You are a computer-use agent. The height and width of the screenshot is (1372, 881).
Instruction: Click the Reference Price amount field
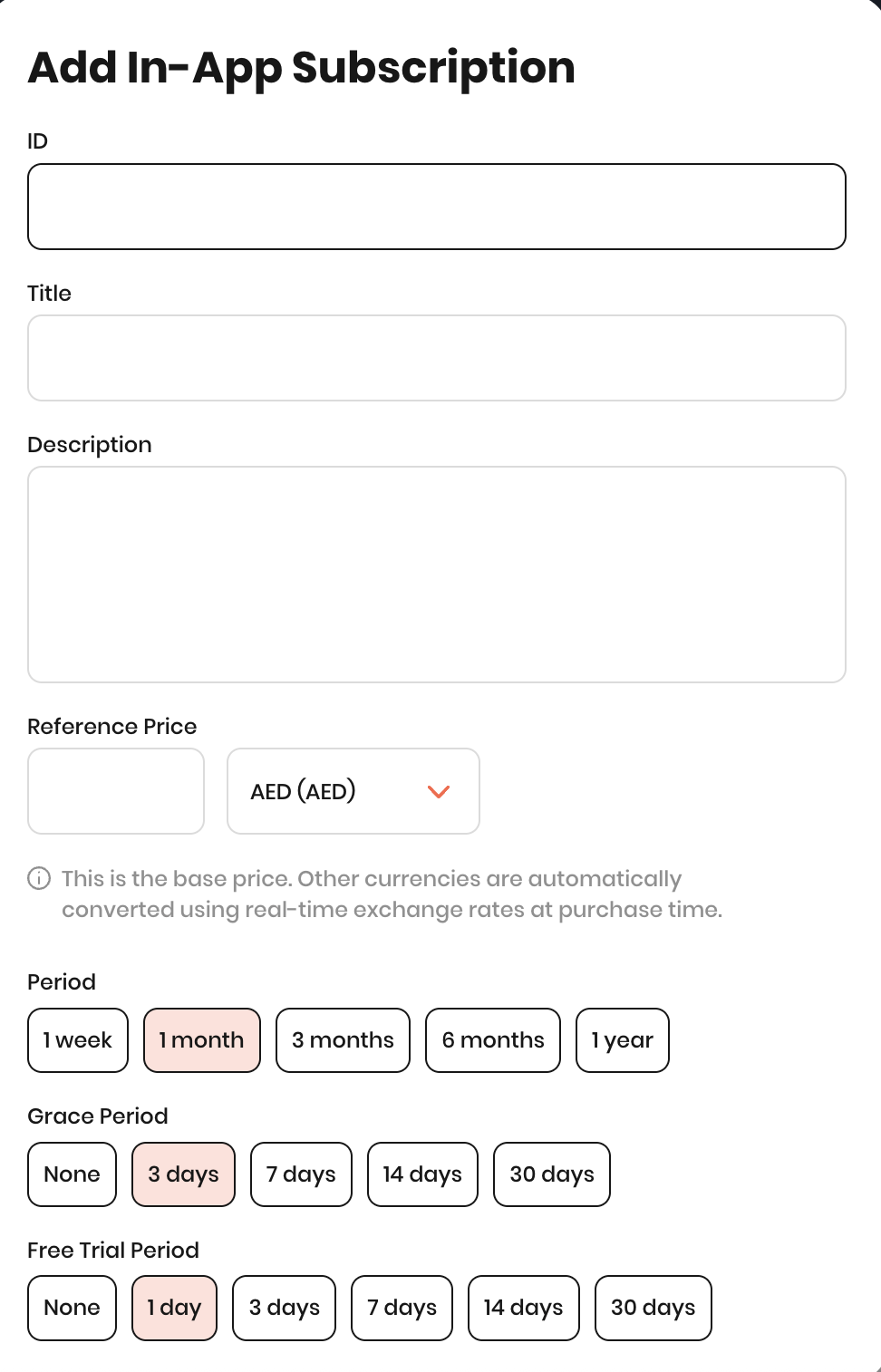[x=116, y=791]
